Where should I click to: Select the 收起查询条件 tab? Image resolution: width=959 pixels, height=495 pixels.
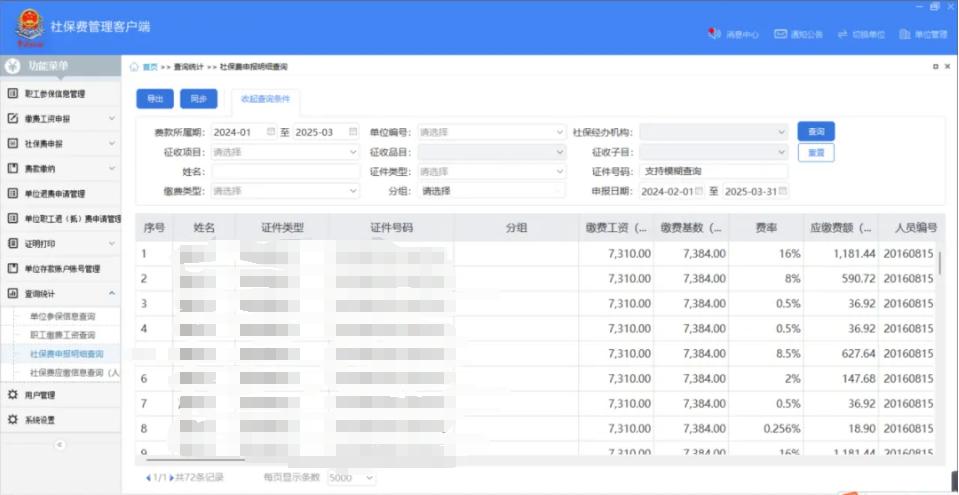265,99
